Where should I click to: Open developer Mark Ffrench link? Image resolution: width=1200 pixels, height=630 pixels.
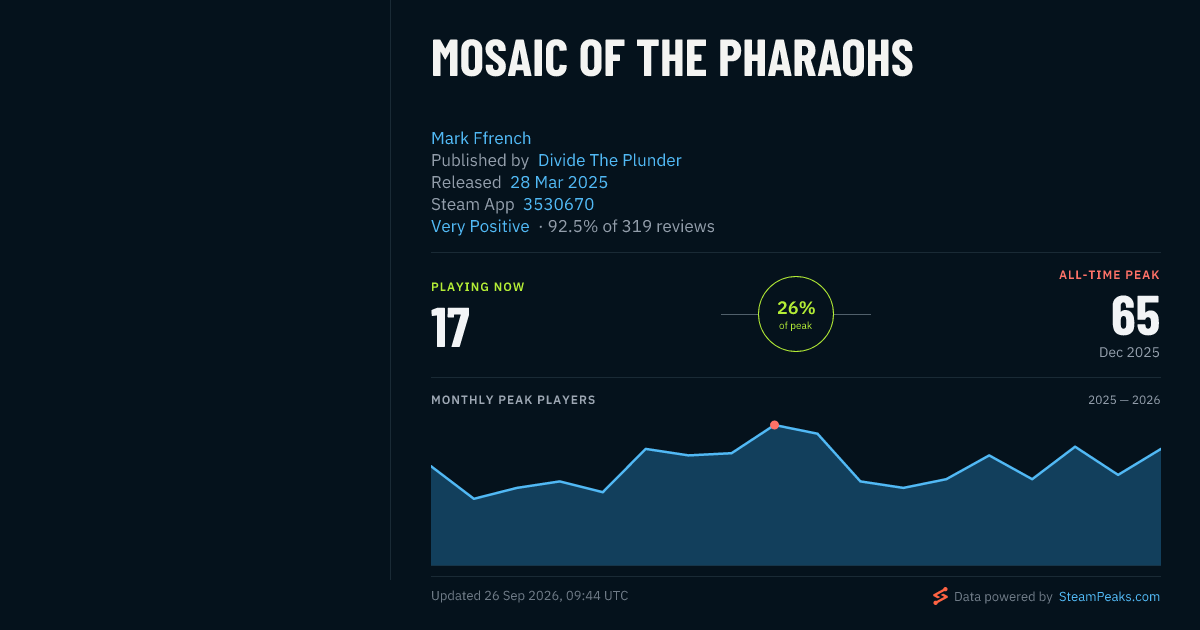pyautogui.click(x=481, y=138)
